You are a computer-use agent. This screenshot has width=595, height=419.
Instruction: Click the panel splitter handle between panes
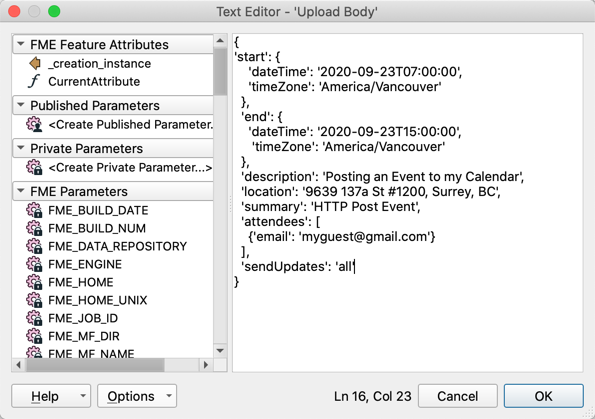(x=230, y=203)
